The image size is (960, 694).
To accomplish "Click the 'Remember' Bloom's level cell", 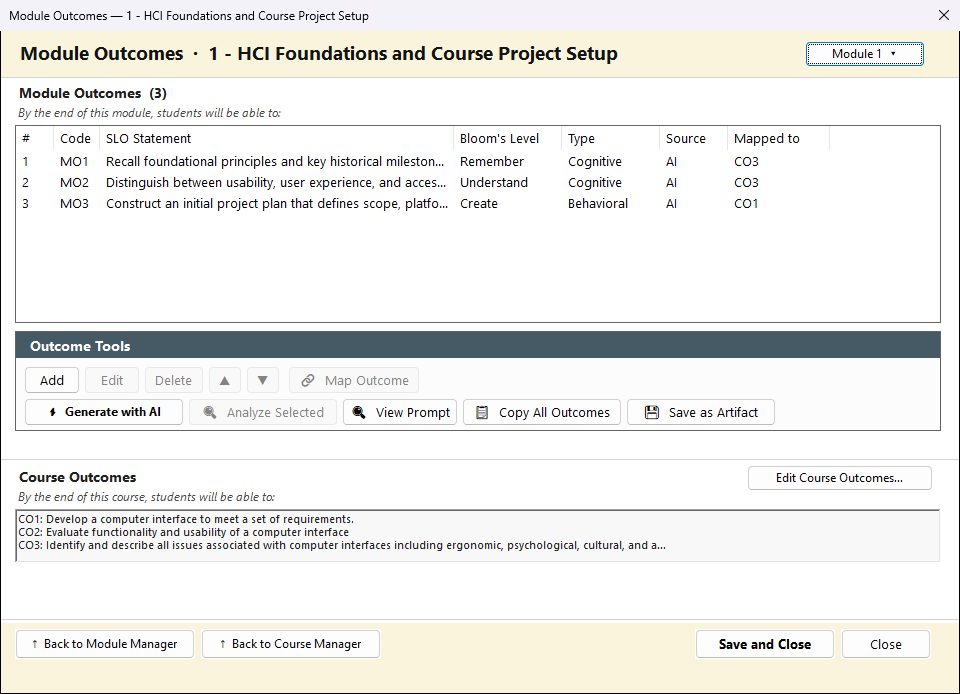I will click(x=492, y=162).
